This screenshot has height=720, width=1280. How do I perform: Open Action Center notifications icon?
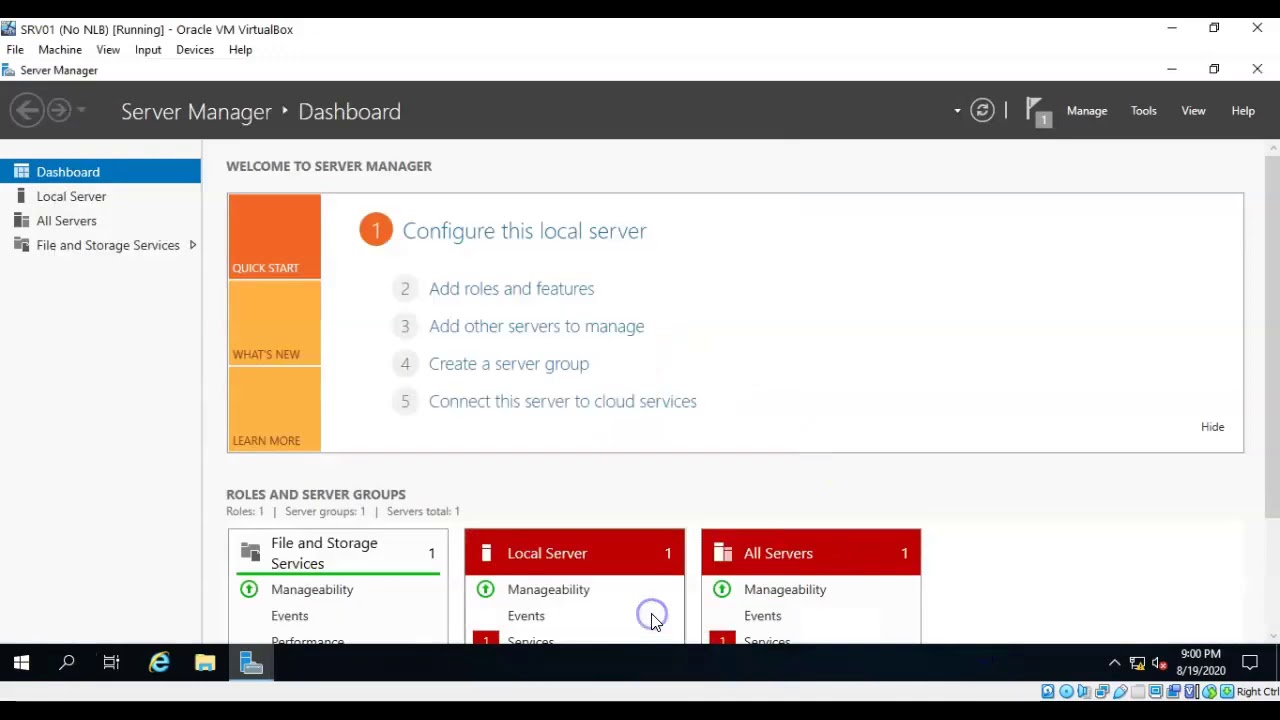pos(1250,662)
